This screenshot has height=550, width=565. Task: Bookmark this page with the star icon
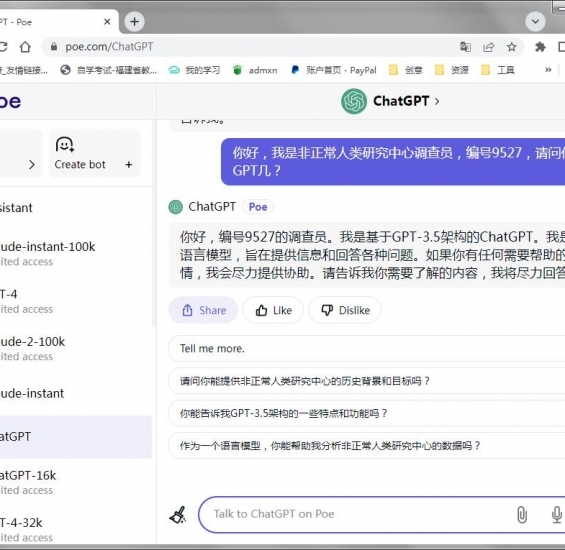(511, 47)
